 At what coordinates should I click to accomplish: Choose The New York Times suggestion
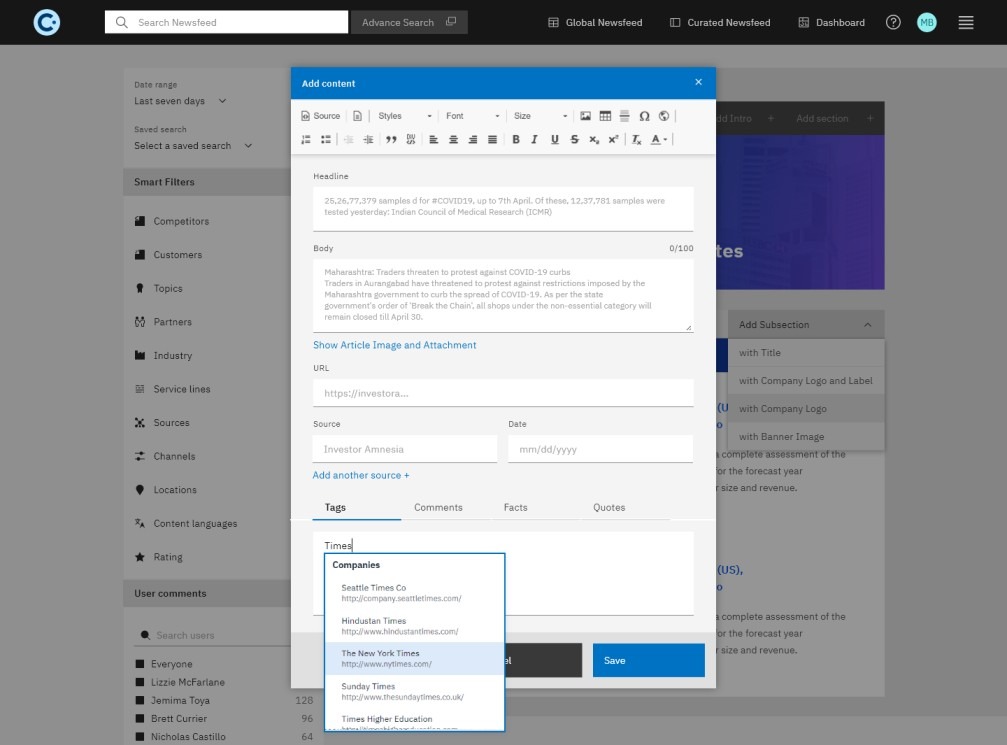coord(414,658)
